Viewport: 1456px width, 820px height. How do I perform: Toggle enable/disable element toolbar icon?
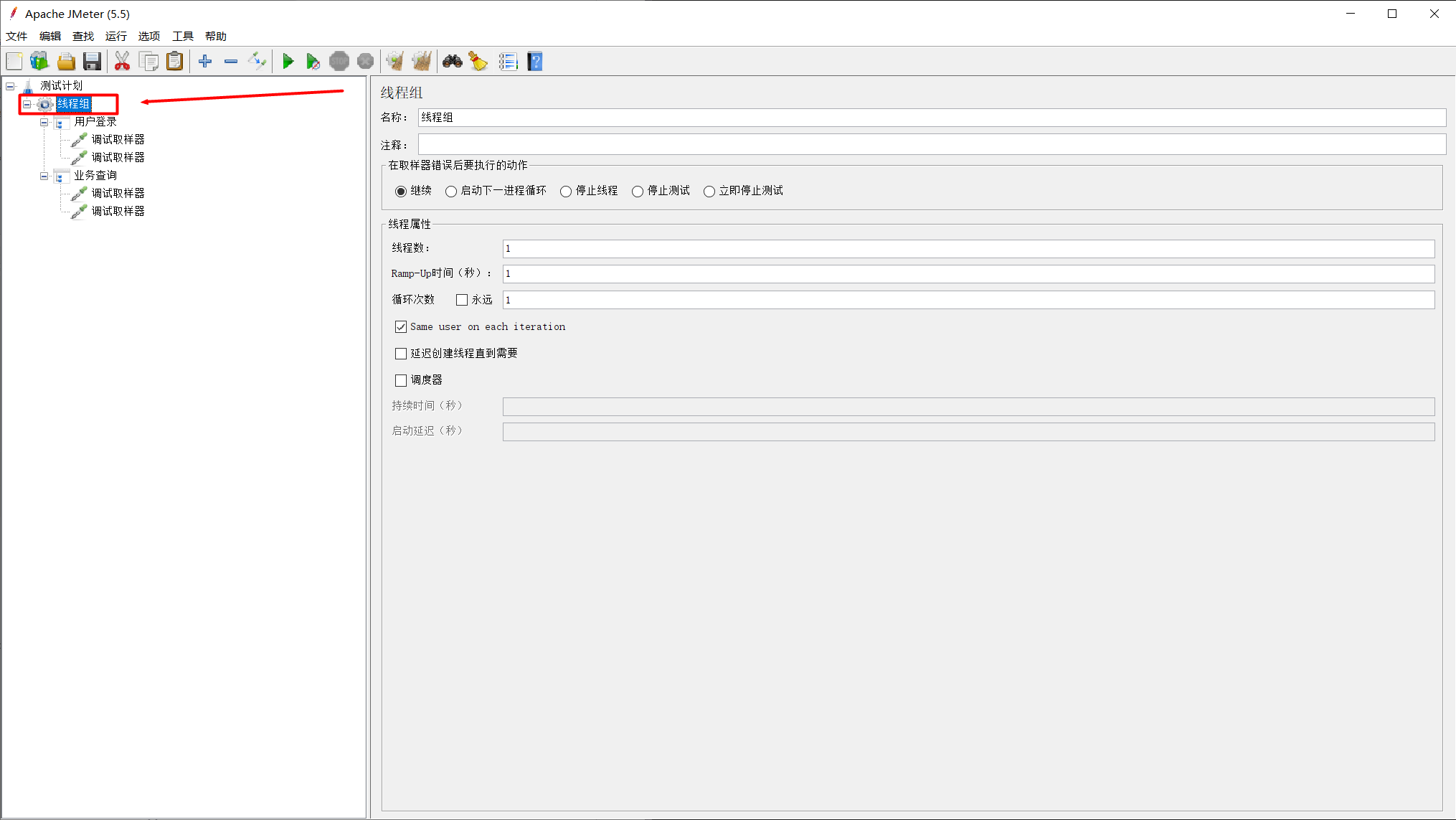(x=257, y=62)
